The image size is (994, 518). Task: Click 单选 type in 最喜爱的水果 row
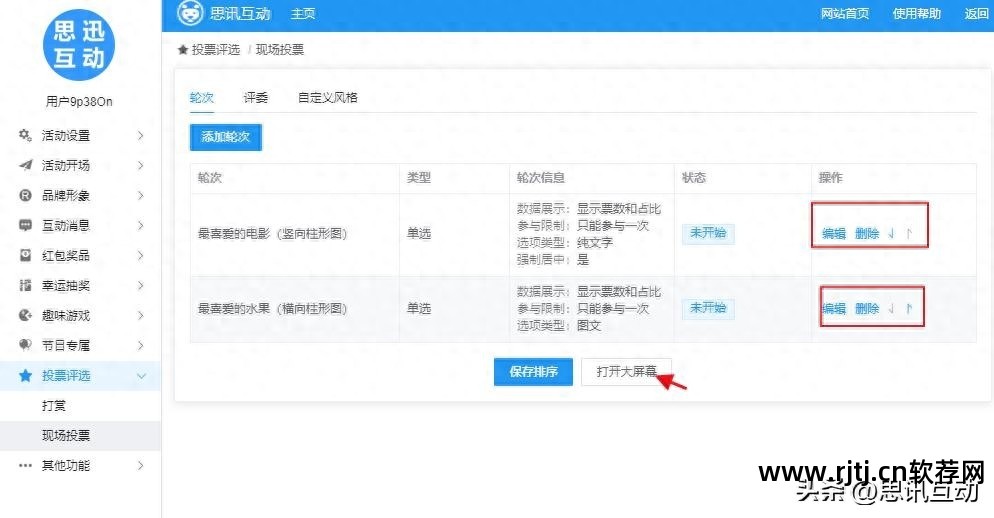click(x=418, y=308)
